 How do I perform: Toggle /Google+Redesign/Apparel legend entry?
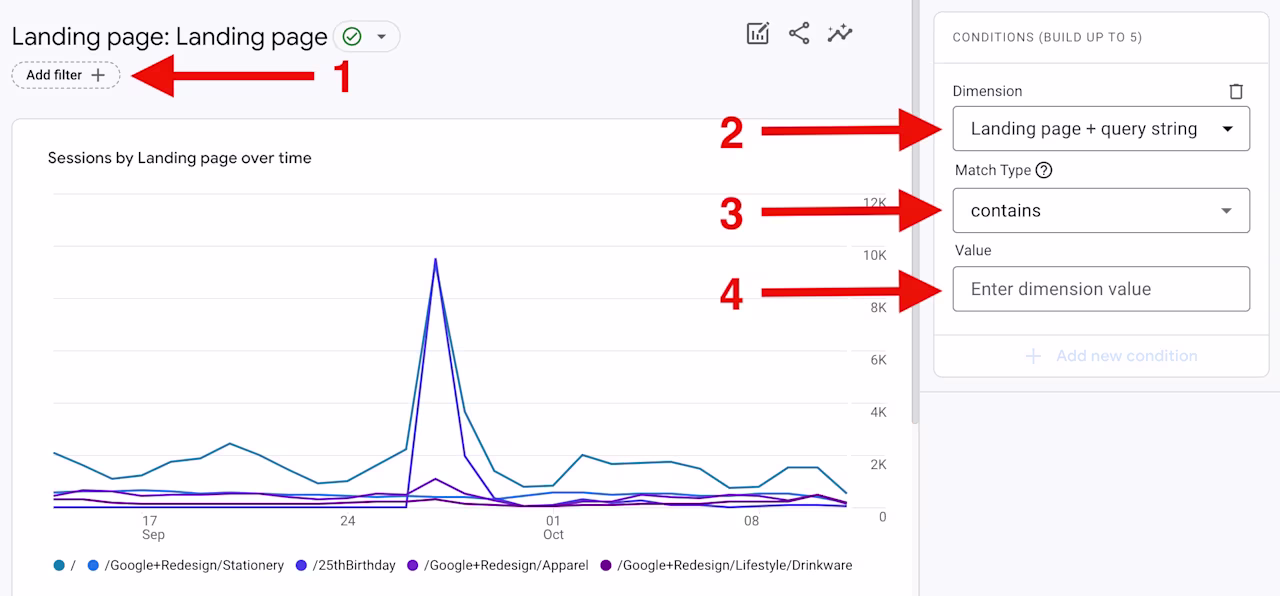497,565
